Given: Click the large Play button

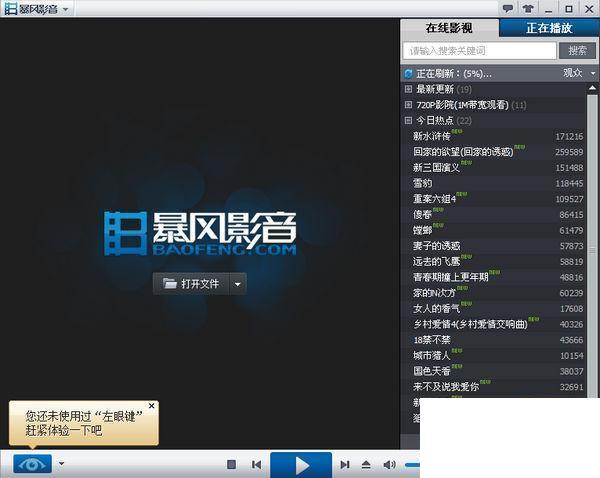Looking at the screenshot, I should [x=301, y=465].
